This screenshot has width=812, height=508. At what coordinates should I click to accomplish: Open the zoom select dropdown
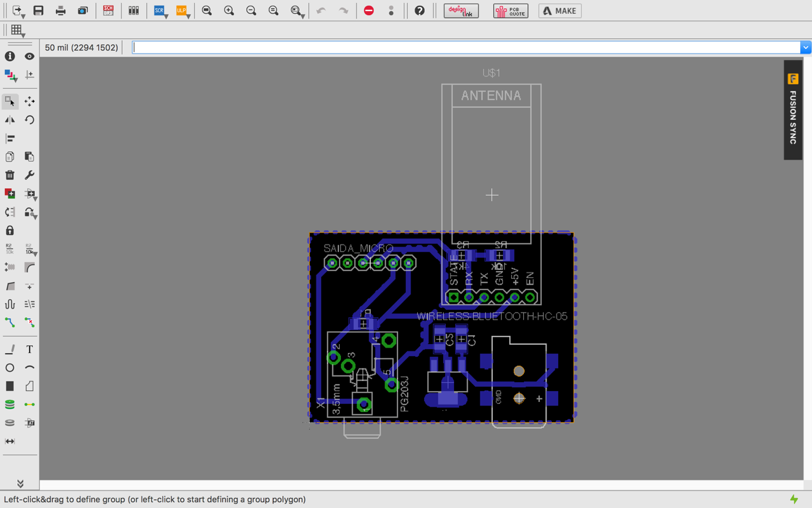(297, 11)
